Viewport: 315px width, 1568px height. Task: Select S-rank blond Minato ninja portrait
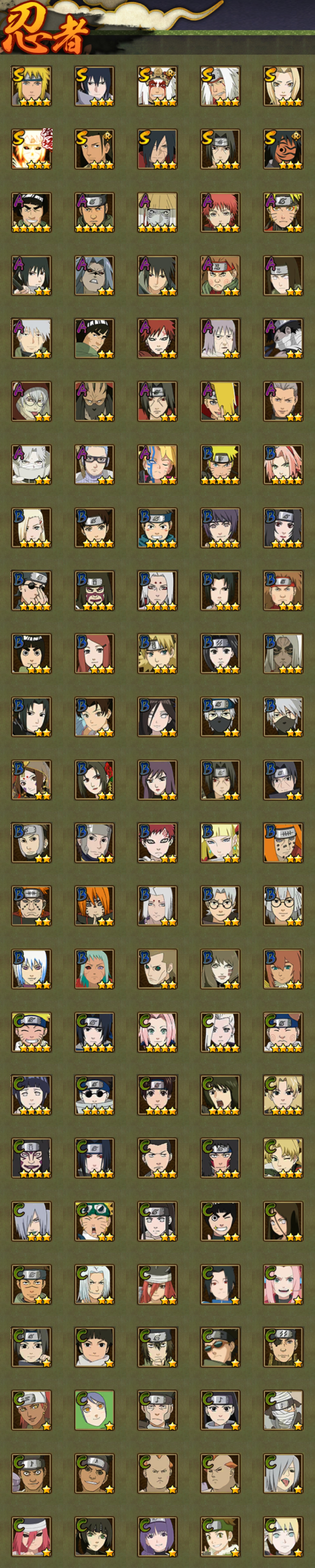[32, 86]
